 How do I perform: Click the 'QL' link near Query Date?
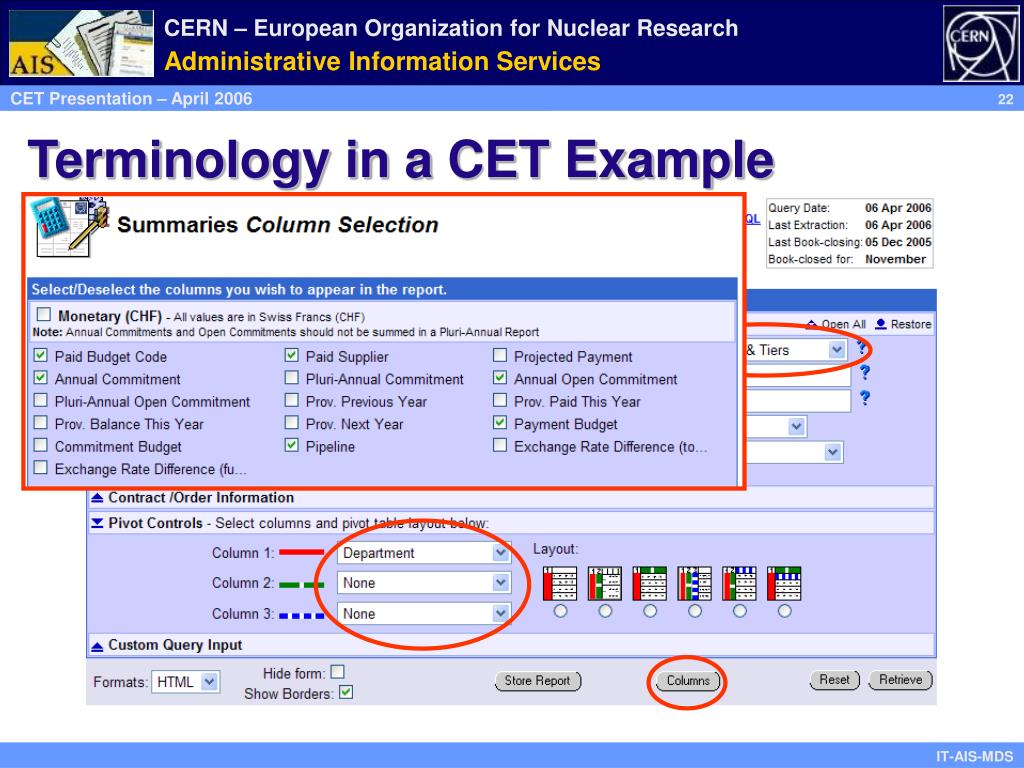click(x=753, y=219)
